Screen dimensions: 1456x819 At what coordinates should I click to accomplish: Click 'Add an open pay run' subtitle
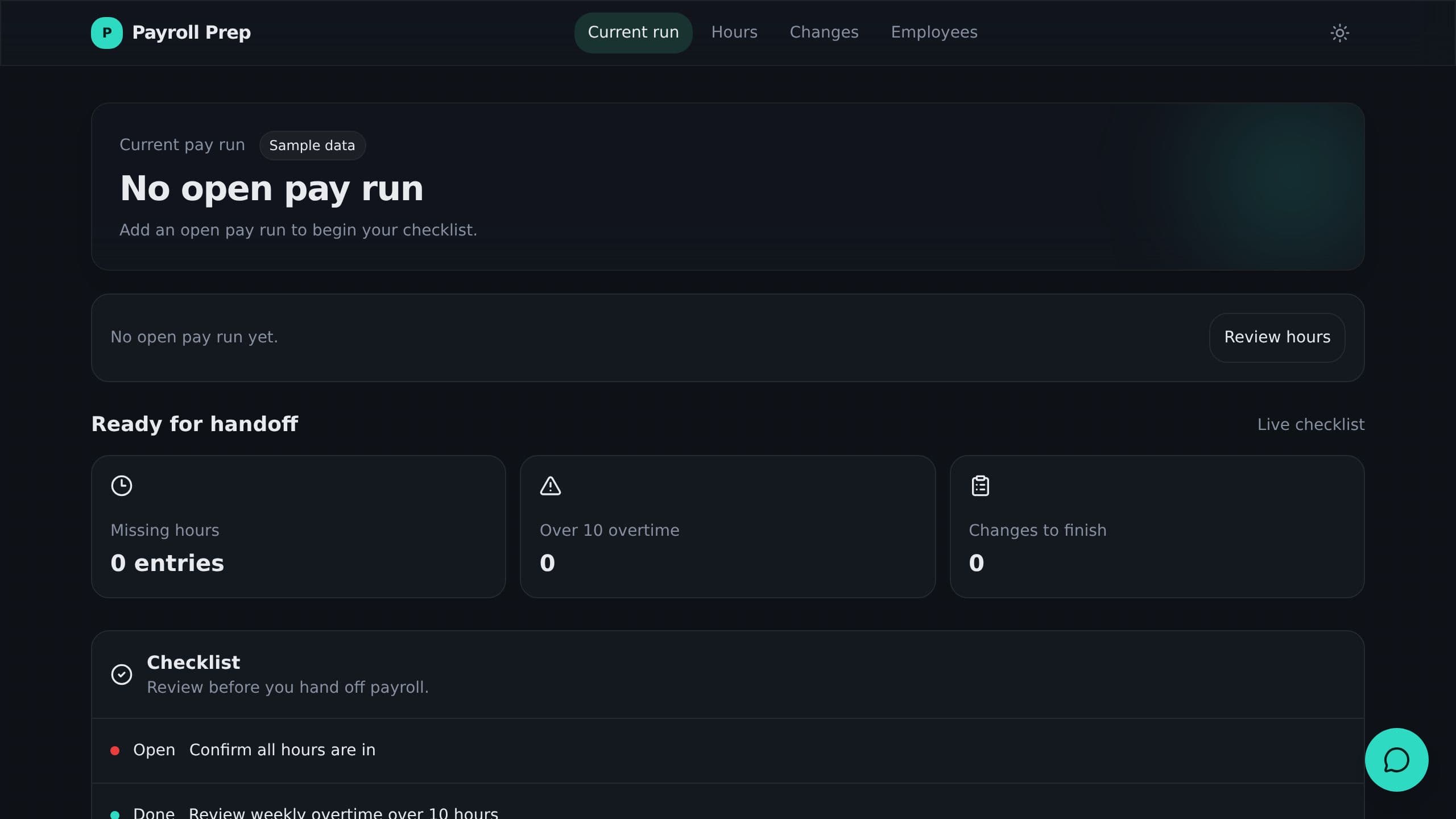click(298, 230)
